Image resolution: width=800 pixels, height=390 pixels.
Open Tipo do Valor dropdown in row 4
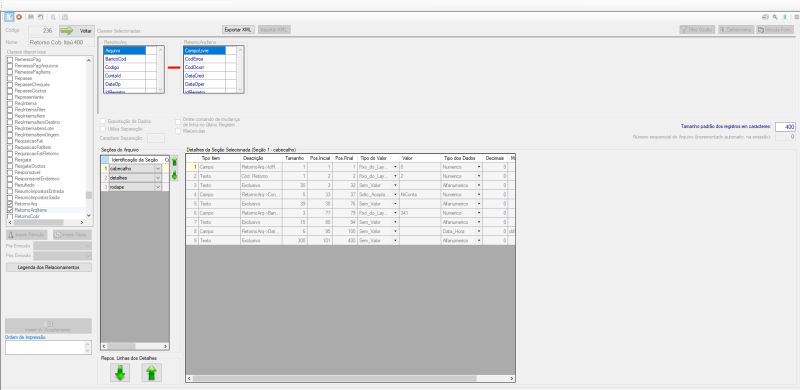pyautogui.click(x=395, y=194)
